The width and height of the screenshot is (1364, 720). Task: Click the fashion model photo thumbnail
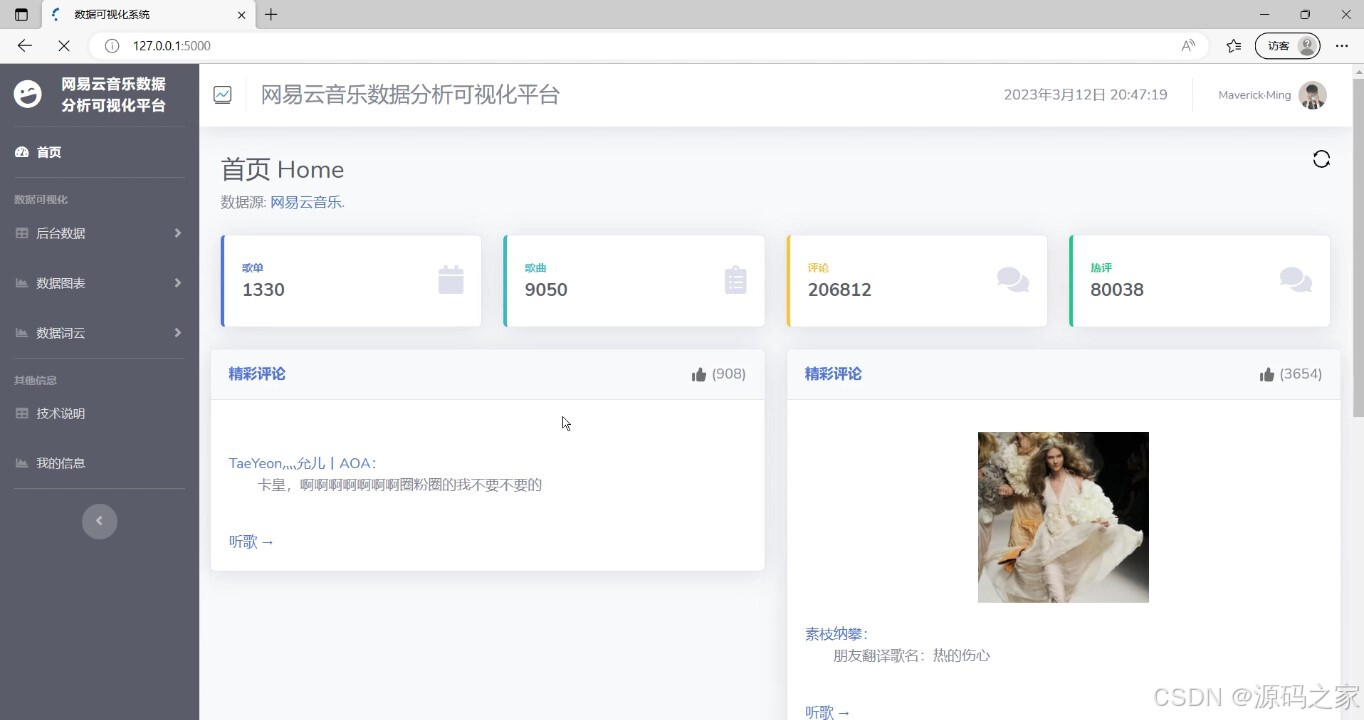click(x=1063, y=517)
